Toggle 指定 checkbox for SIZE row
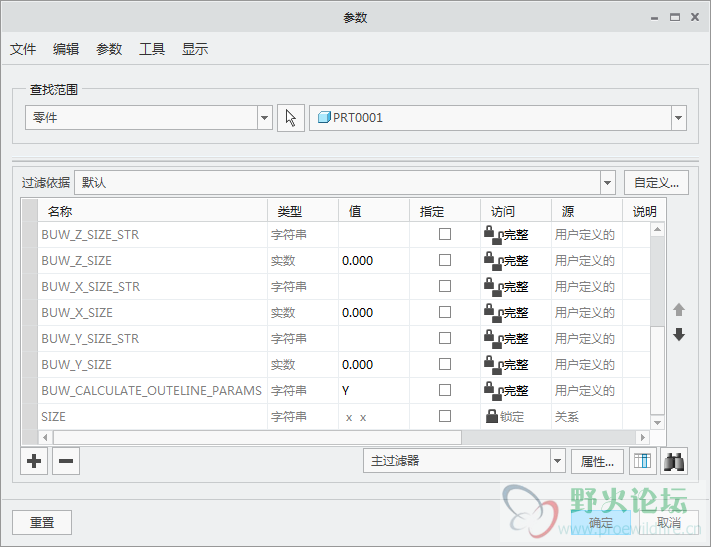Image resolution: width=711 pixels, height=547 pixels. coord(445,416)
